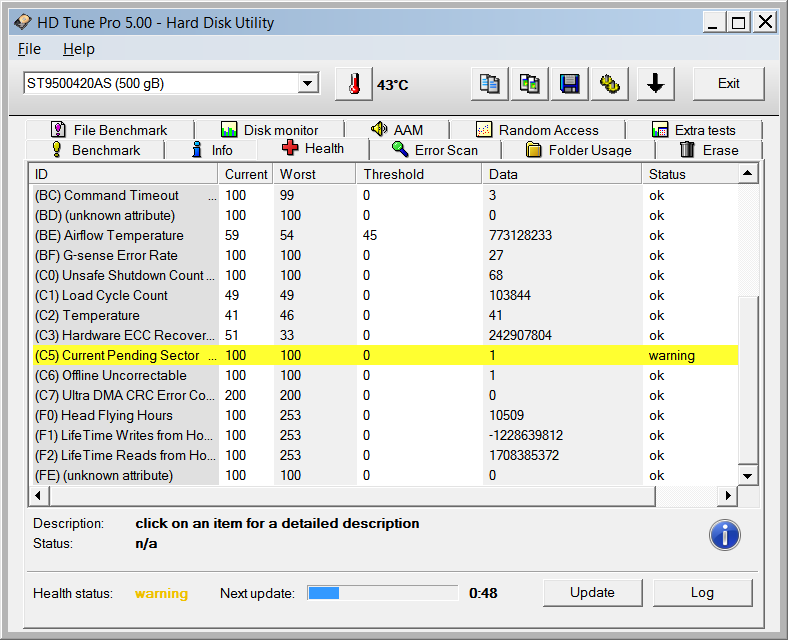Open the File menu
Image resolution: width=788 pixels, height=640 pixels.
(29, 49)
